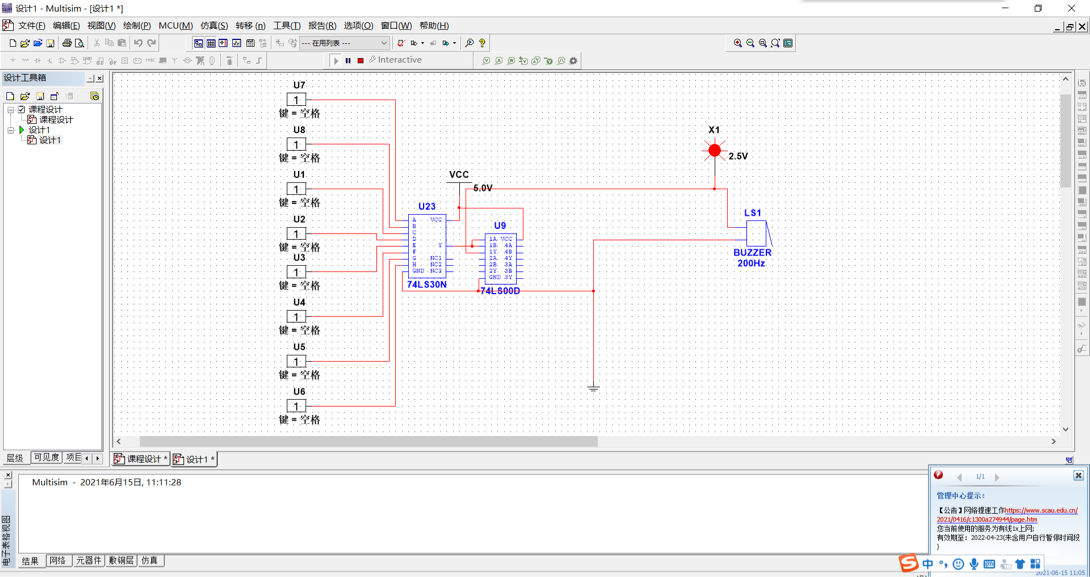Open the 在用列表 in-use list dropdown
Image resolution: width=1090 pixels, height=577 pixels.
coord(344,43)
